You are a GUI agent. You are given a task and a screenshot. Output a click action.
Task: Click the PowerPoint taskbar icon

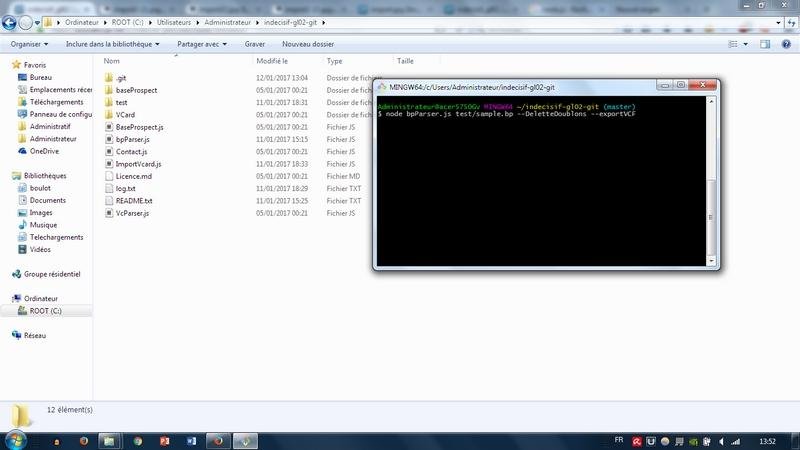pos(164,441)
